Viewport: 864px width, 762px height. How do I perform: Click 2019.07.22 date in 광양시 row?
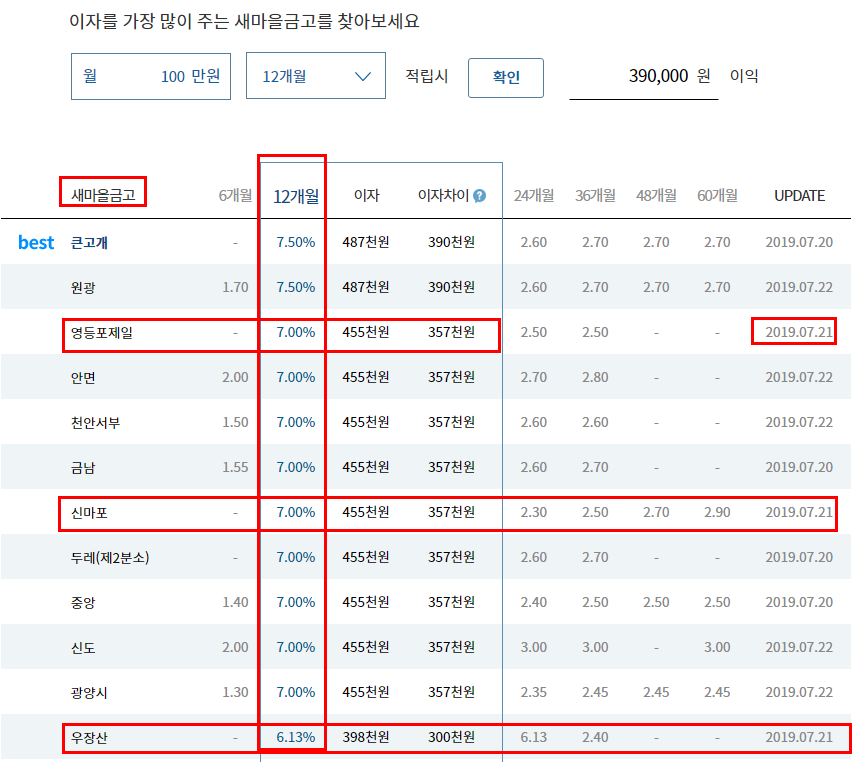pos(799,692)
